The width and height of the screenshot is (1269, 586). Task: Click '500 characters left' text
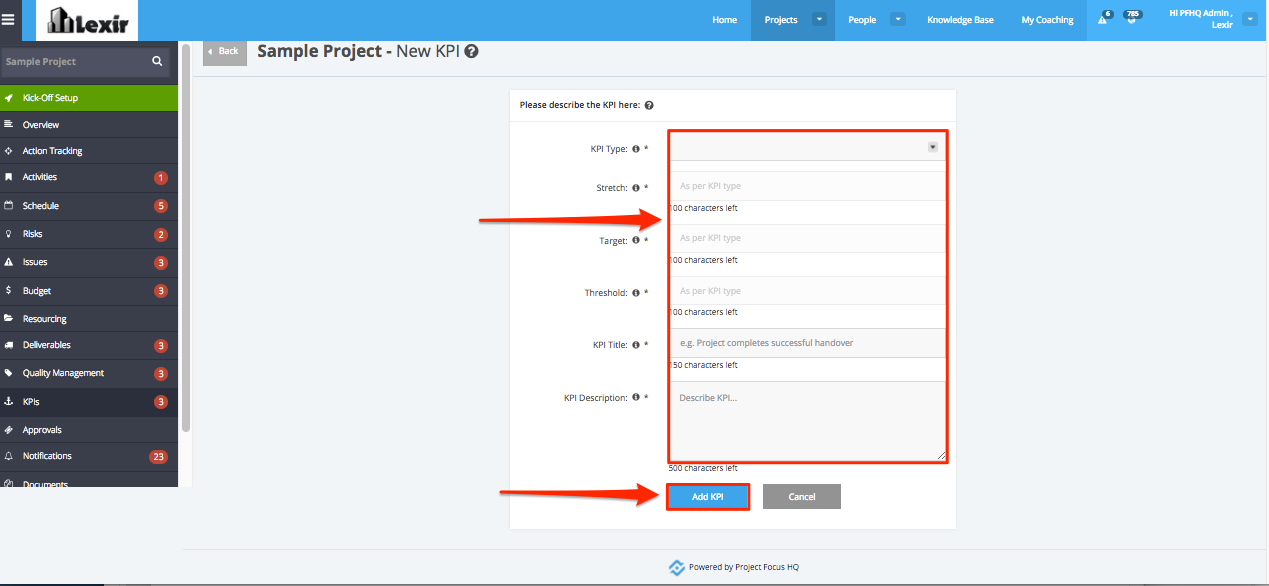click(703, 468)
